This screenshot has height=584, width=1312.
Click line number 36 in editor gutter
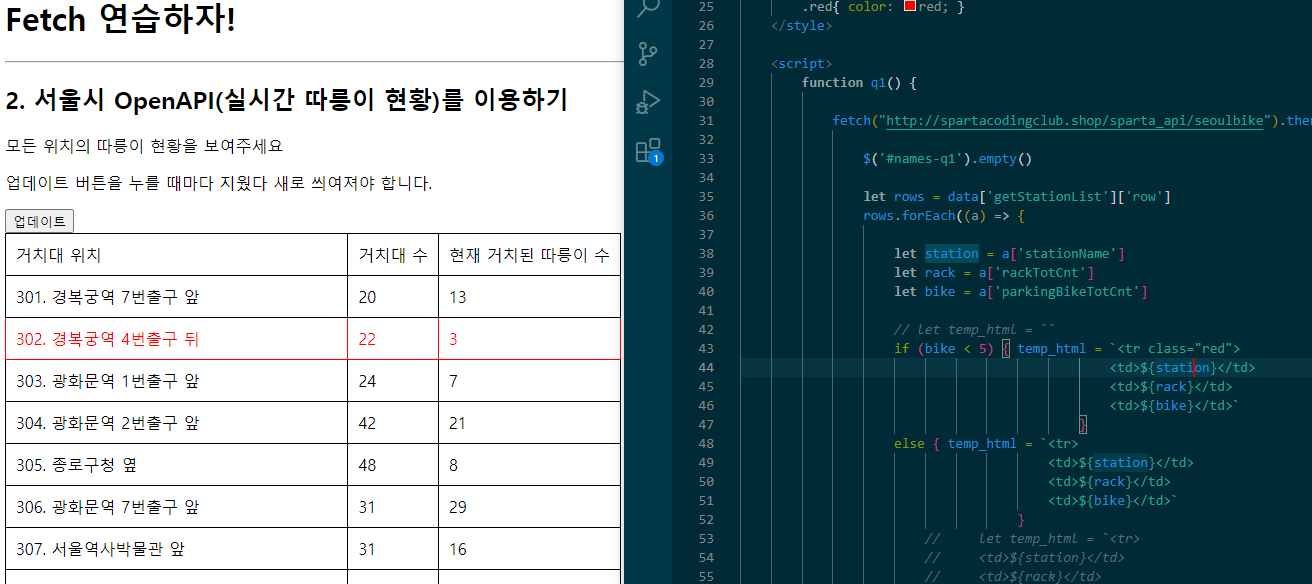tap(706, 216)
